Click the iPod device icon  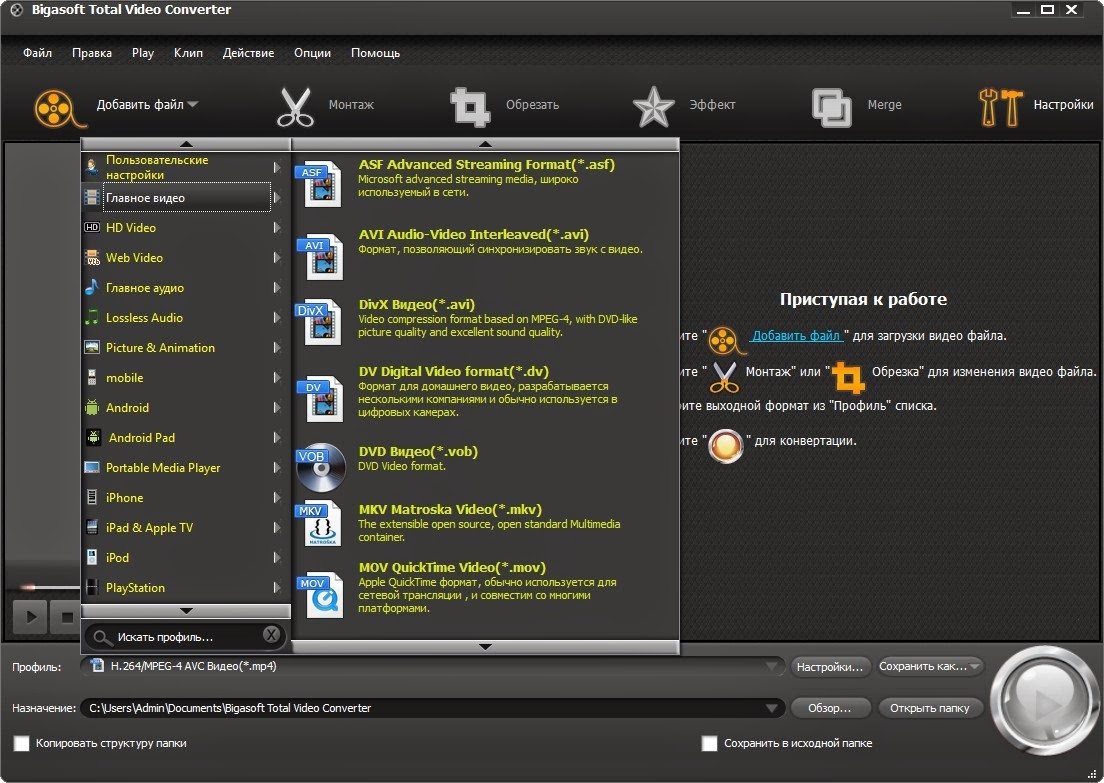(92, 557)
